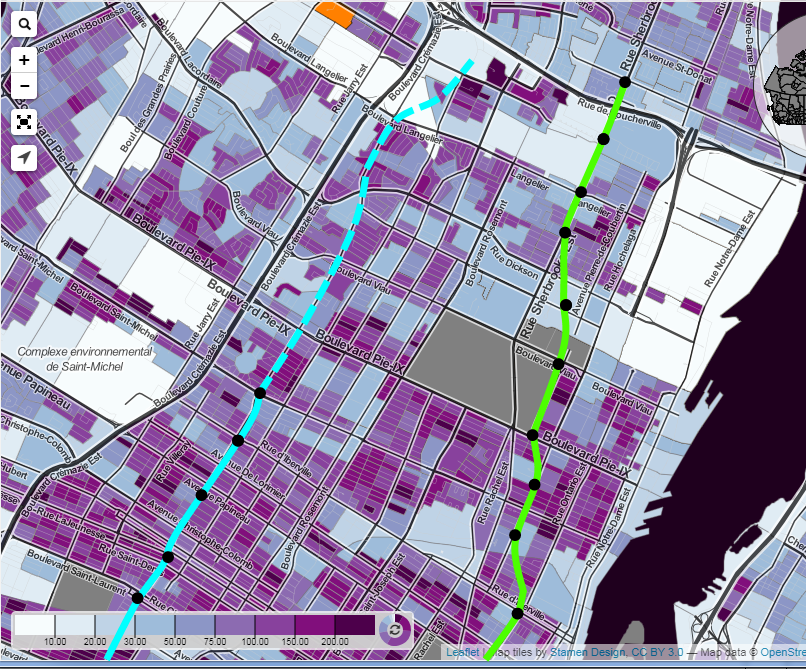
Task: Open the map search tool
Action: (x=24, y=25)
